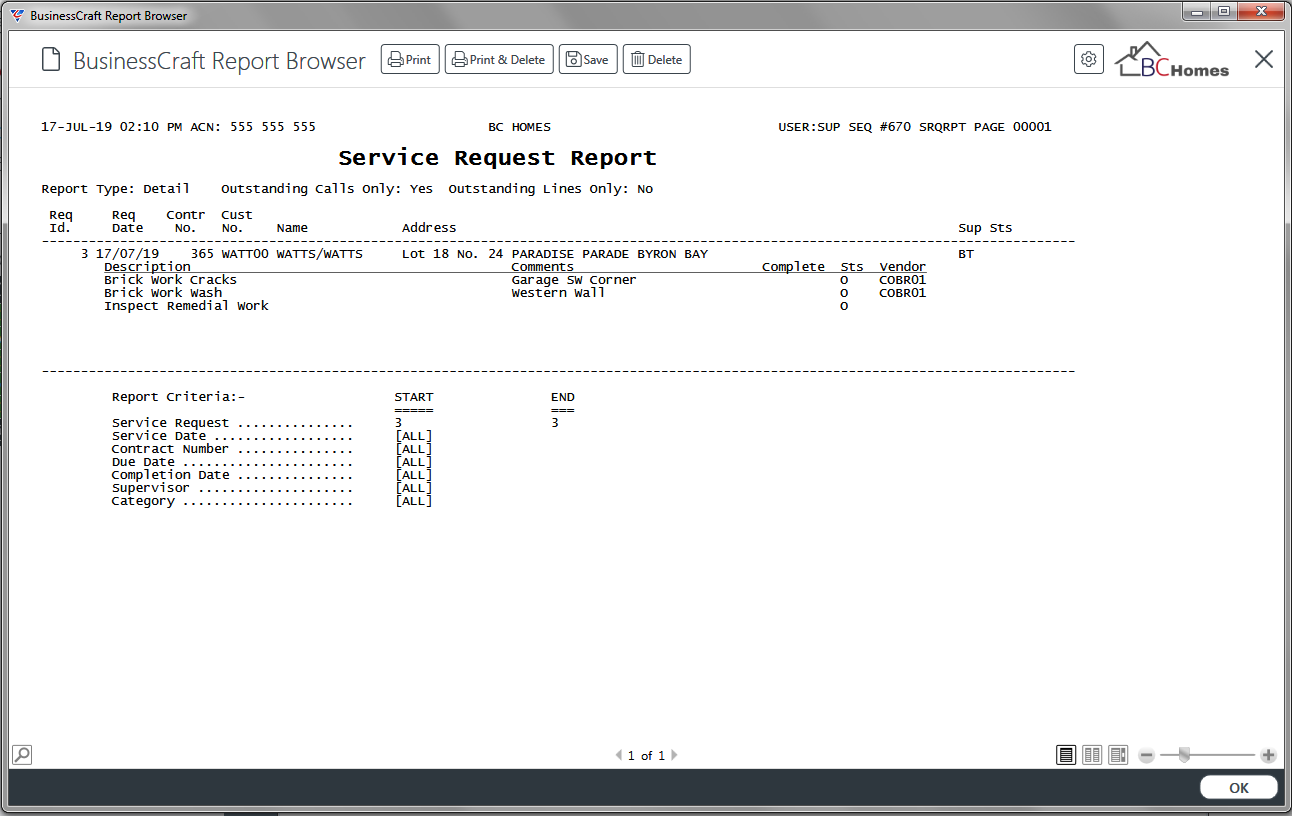This screenshot has width=1292, height=816.
Task: Click the 'Due Date' criteria row label
Action: tap(143, 462)
